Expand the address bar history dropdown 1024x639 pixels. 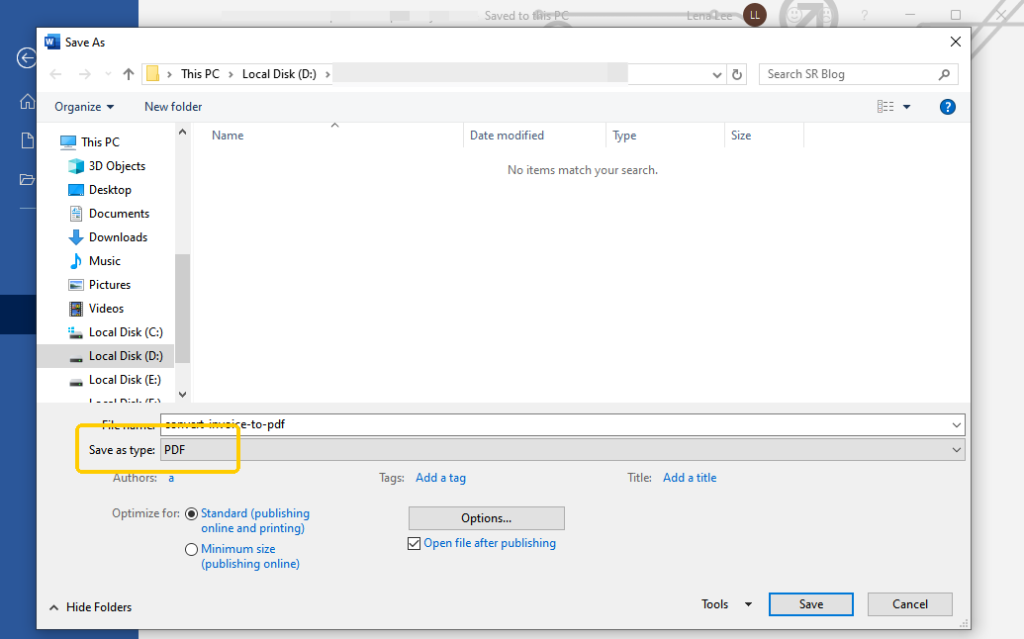(717, 74)
